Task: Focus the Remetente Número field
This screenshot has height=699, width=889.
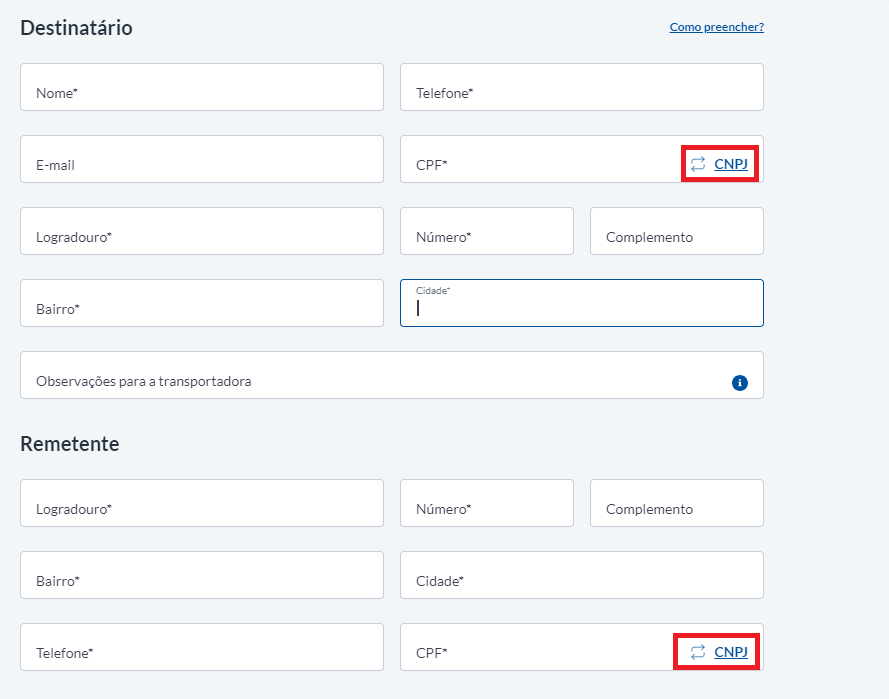Action: [487, 503]
